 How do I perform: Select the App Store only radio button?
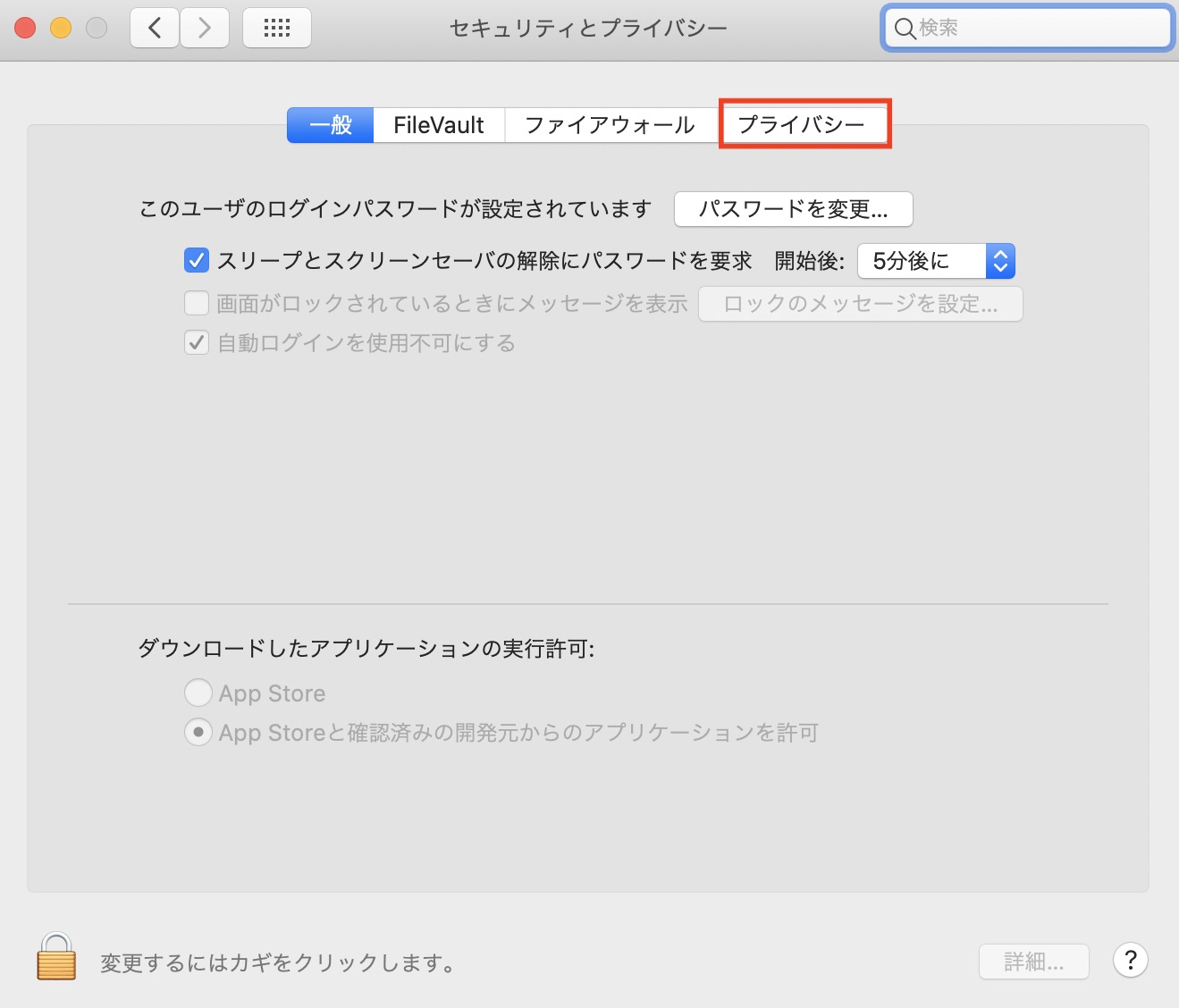[x=198, y=693]
